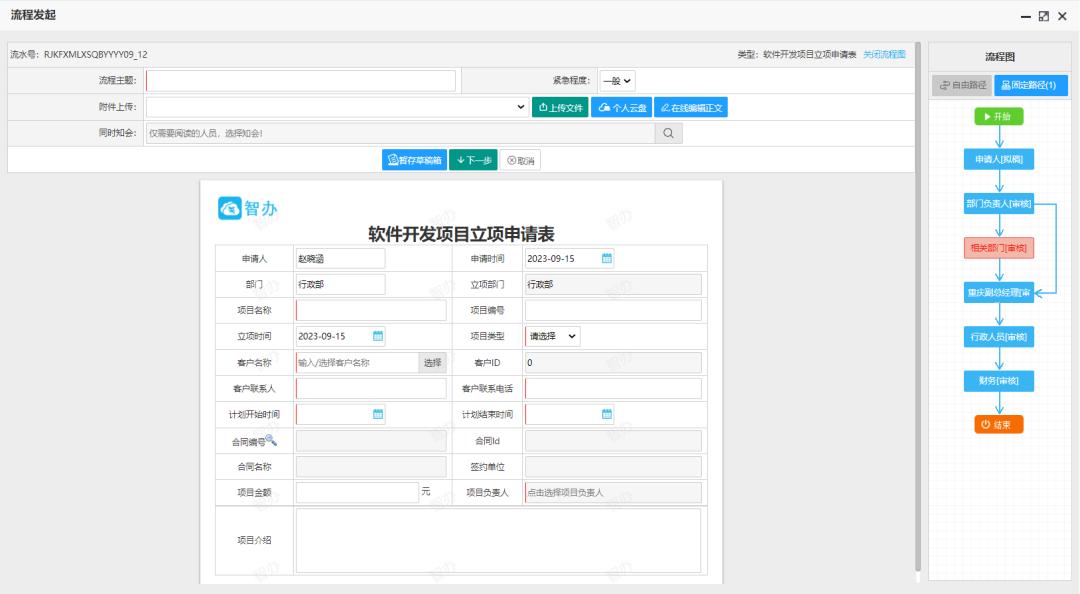Open 个人云盘 personal cloud storage
This screenshot has height=594, width=1080.
coord(622,107)
